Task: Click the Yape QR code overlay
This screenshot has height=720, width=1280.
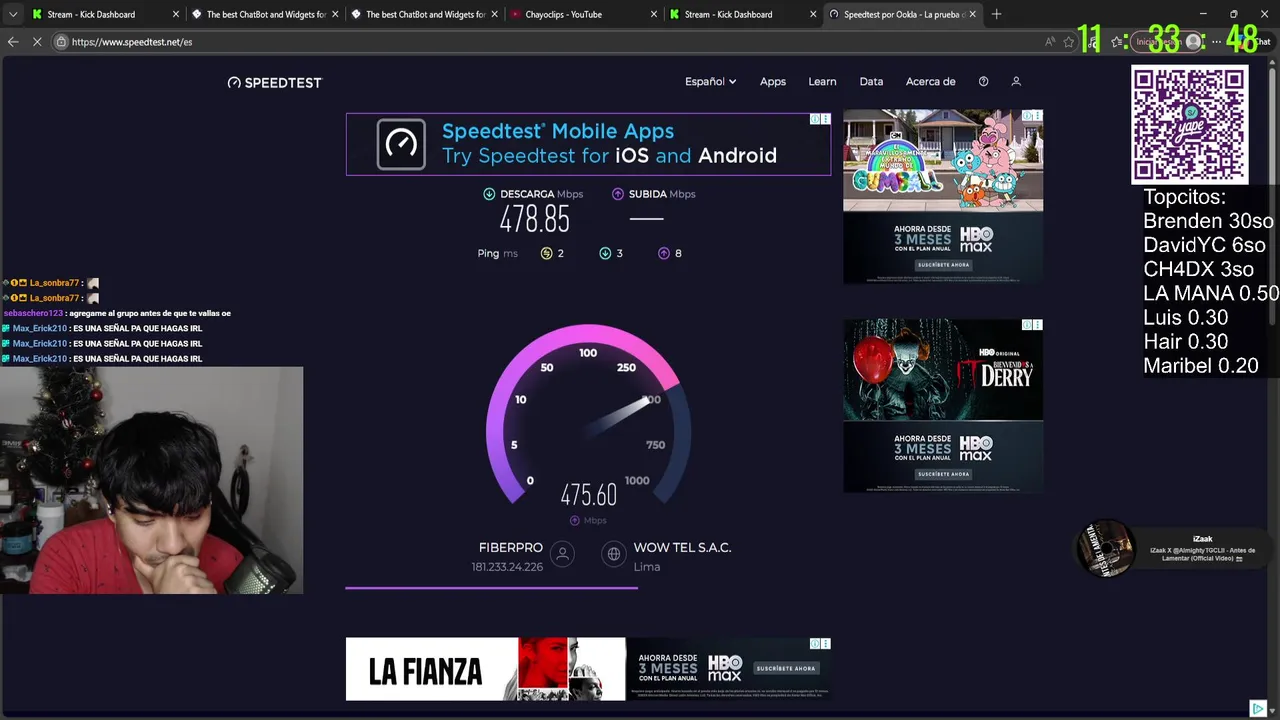Action: (1189, 125)
